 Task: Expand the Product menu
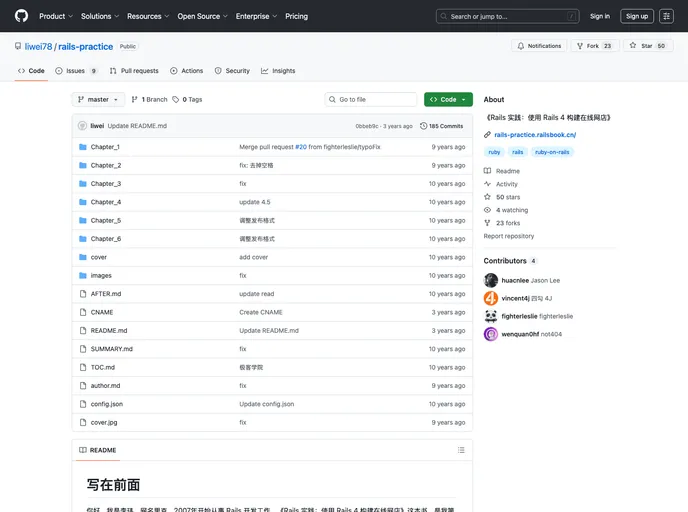(56, 16)
